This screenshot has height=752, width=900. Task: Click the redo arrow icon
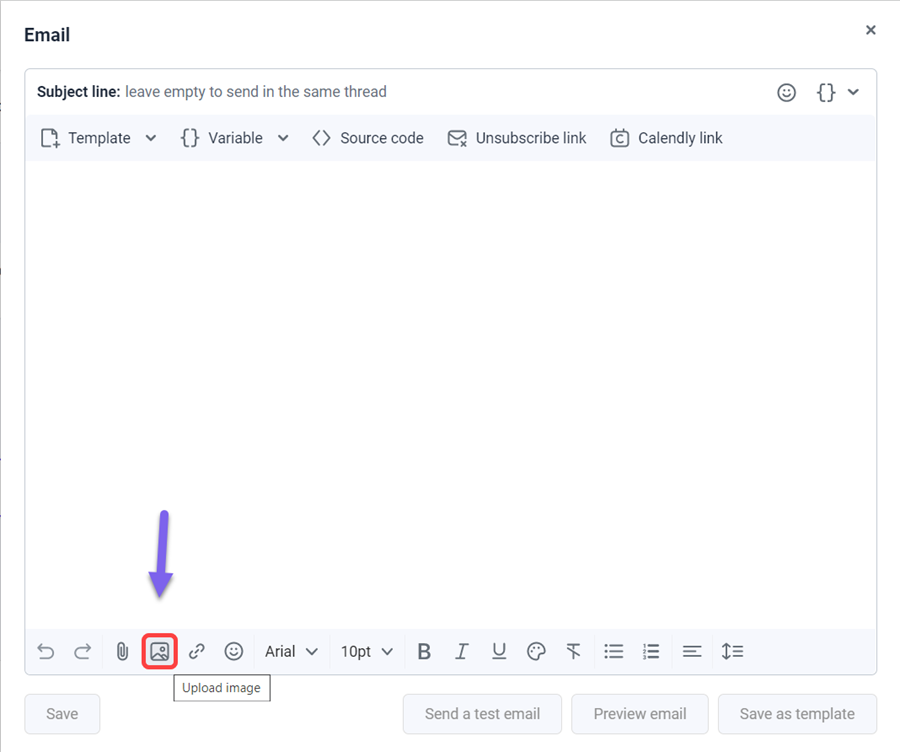[x=83, y=651]
